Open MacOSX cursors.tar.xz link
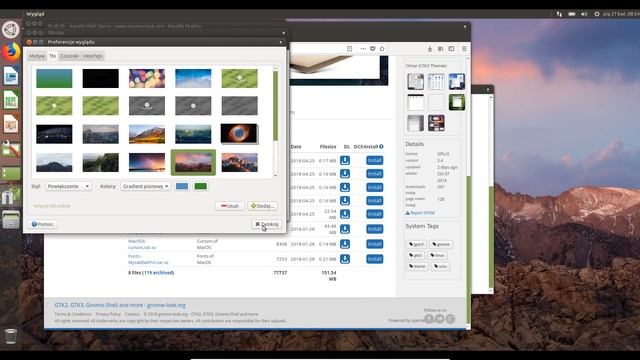The image size is (640, 360). 142,244
